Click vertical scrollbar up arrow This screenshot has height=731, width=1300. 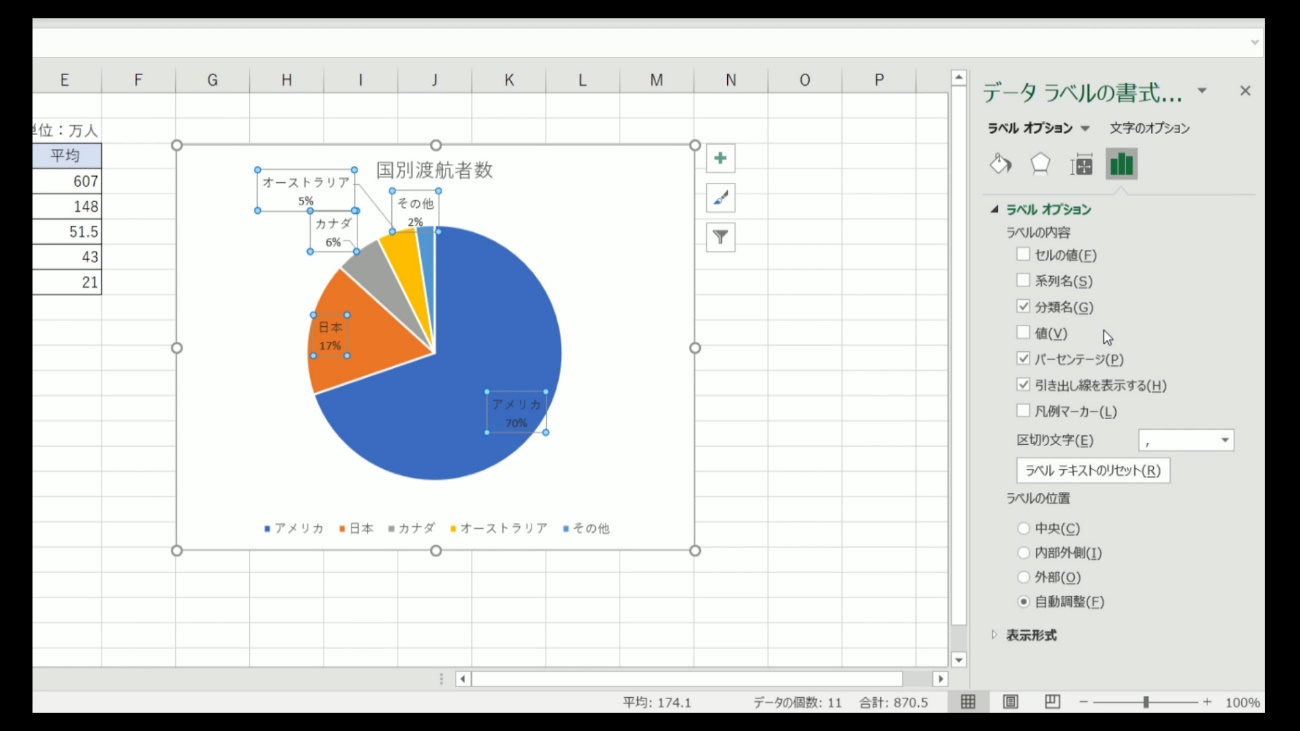tap(959, 78)
